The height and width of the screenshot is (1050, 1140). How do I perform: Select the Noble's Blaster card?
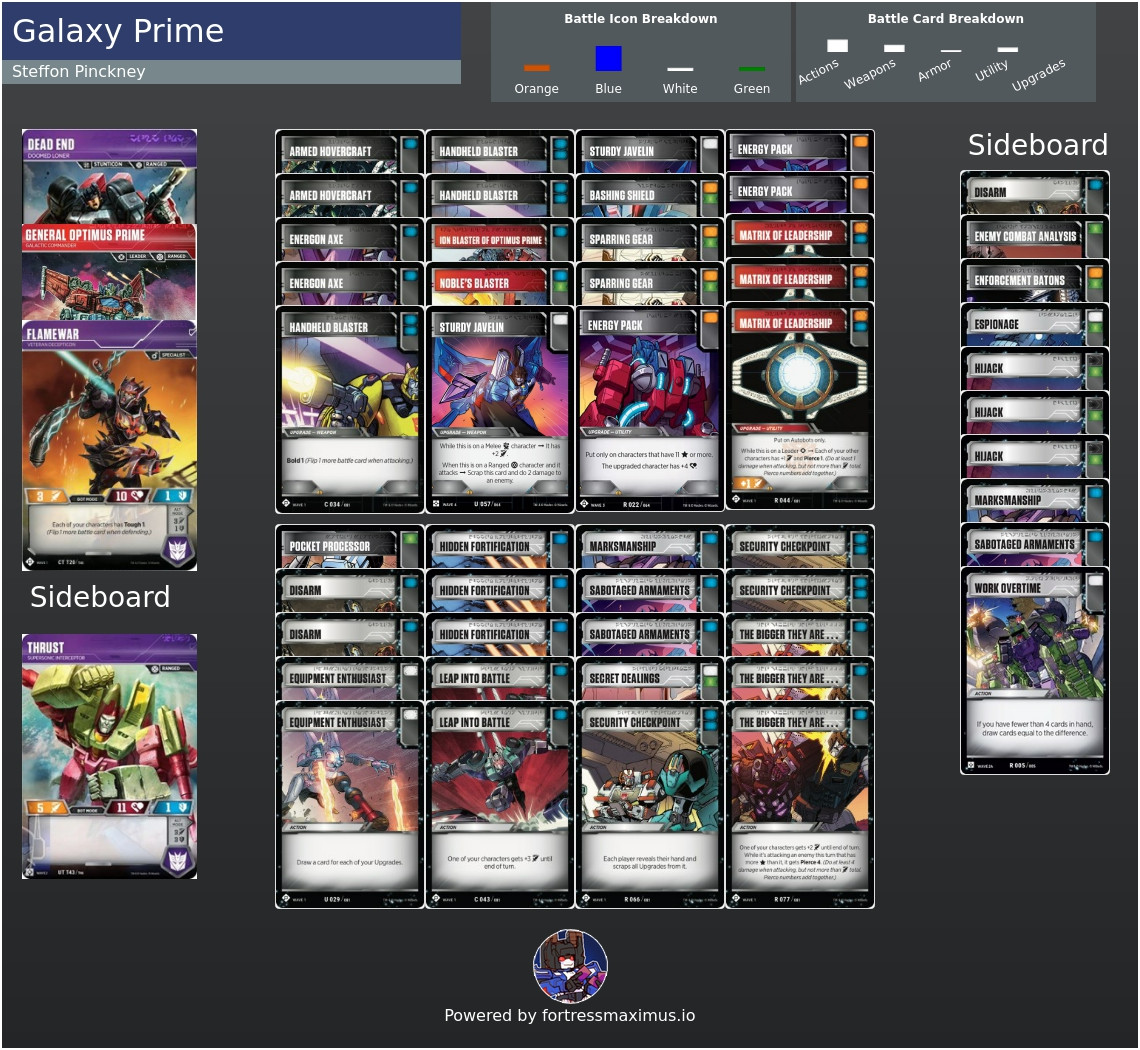coord(499,284)
